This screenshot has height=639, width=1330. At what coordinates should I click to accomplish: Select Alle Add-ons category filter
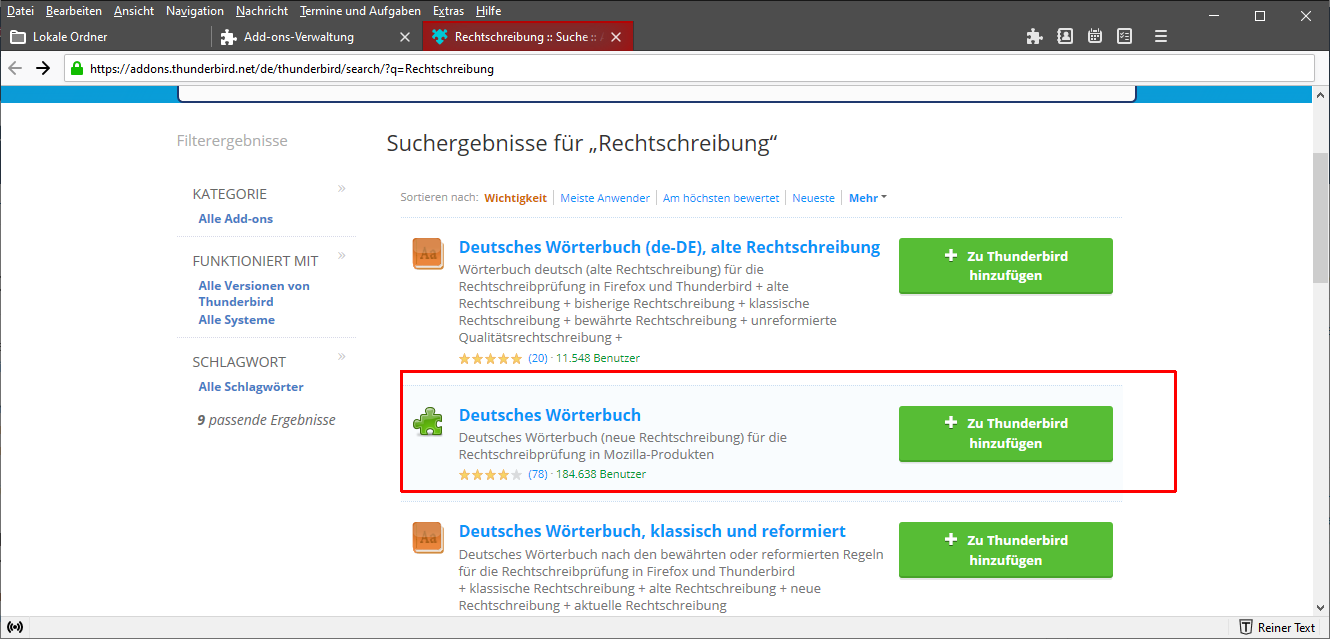pyautogui.click(x=236, y=219)
